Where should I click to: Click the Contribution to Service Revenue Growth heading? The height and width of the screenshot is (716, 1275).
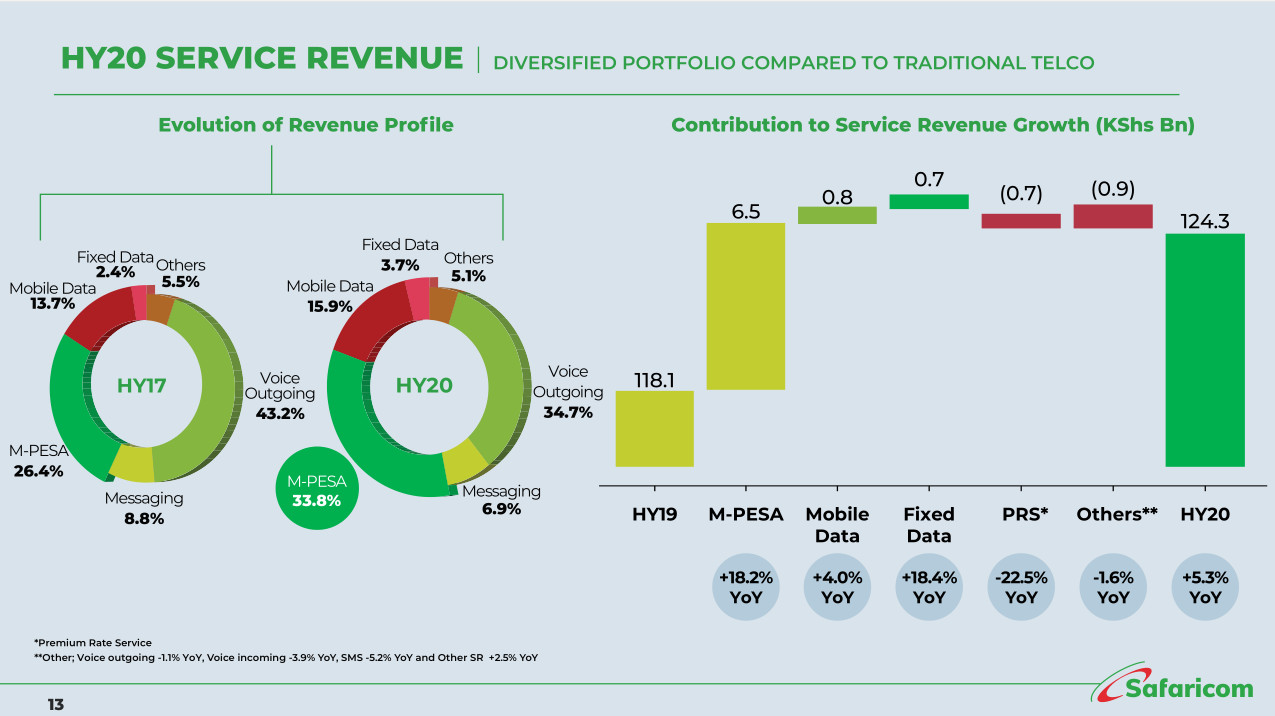coord(933,125)
